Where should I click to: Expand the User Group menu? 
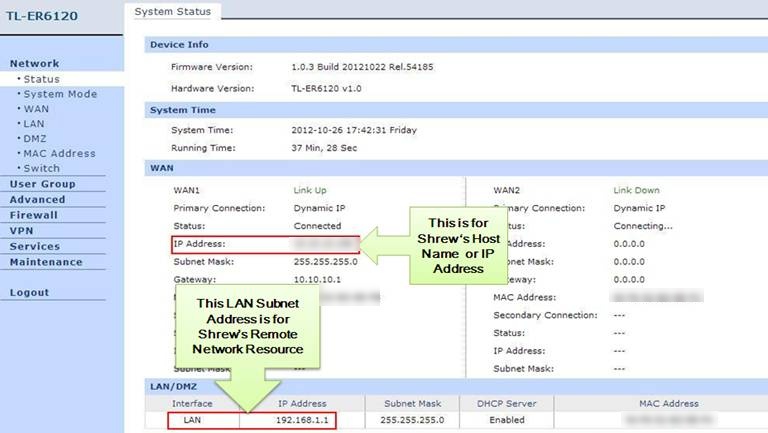[x=43, y=184]
